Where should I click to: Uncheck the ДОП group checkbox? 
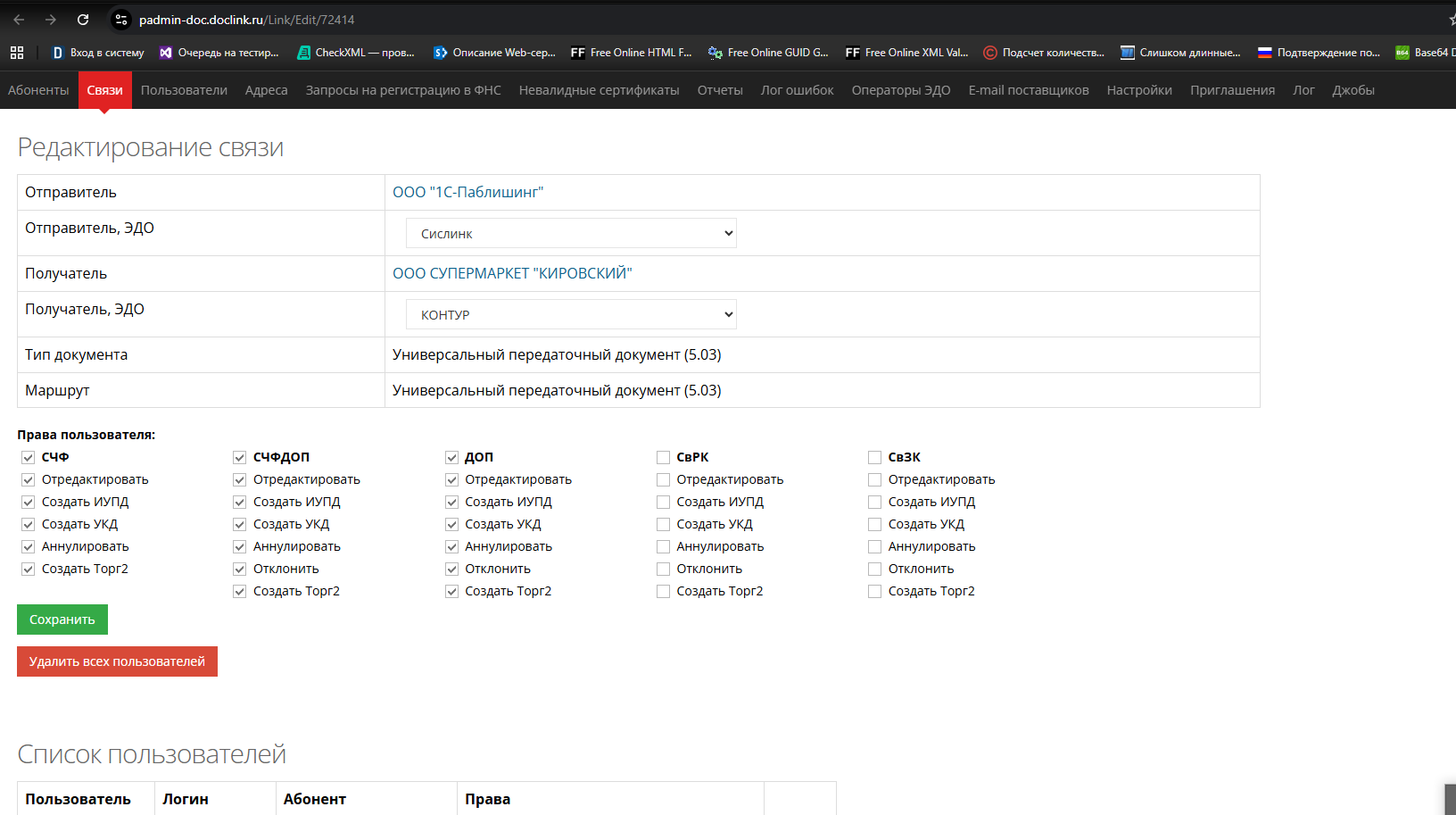click(x=451, y=458)
